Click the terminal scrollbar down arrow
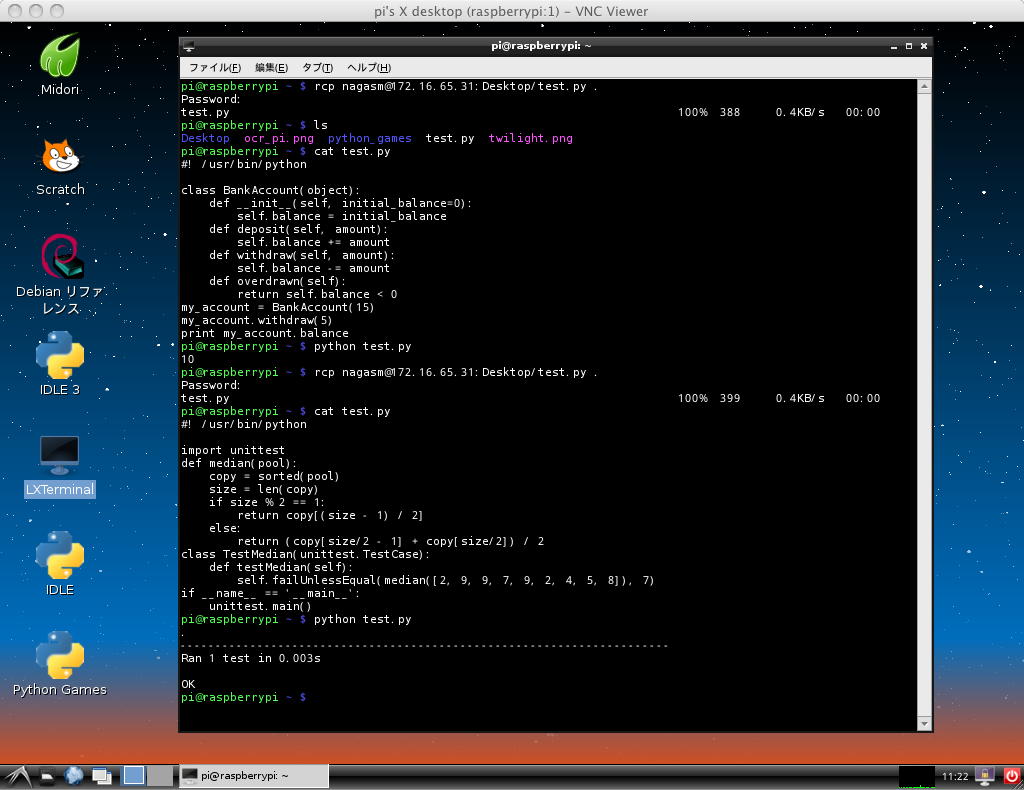This screenshot has height=790, width=1024. point(924,723)
